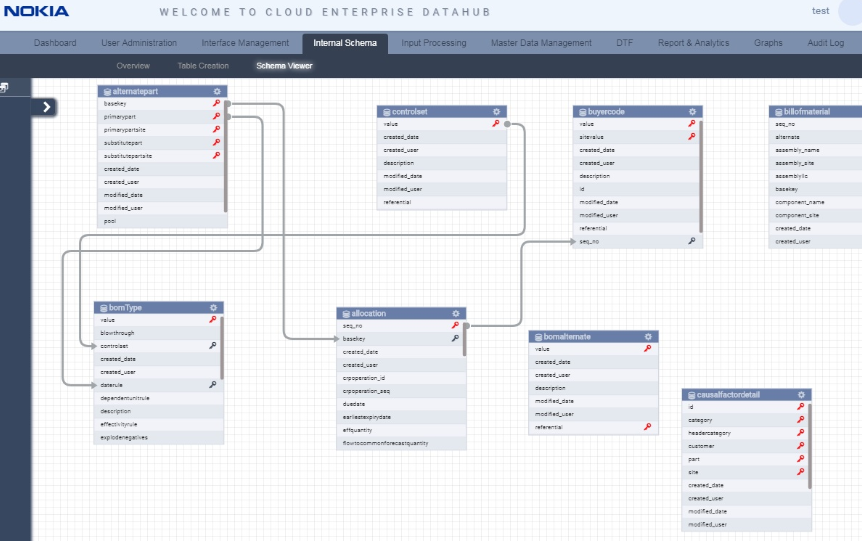
Task: Click the gray key icon beside controlset in bomType
Action: click(x=212, y=345)
